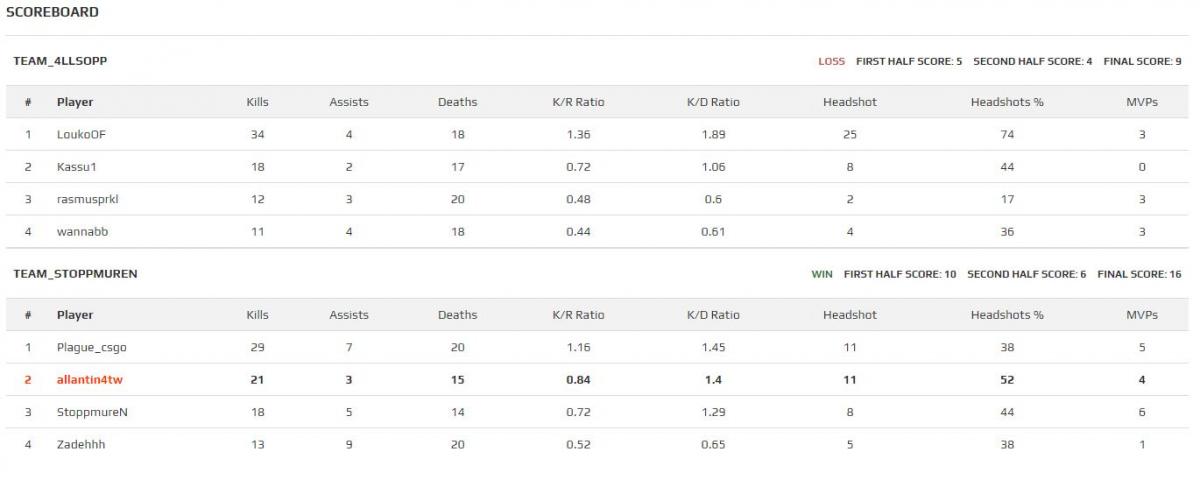
Task: Sort second table by MVPs header
Action: pos(1142,315)
